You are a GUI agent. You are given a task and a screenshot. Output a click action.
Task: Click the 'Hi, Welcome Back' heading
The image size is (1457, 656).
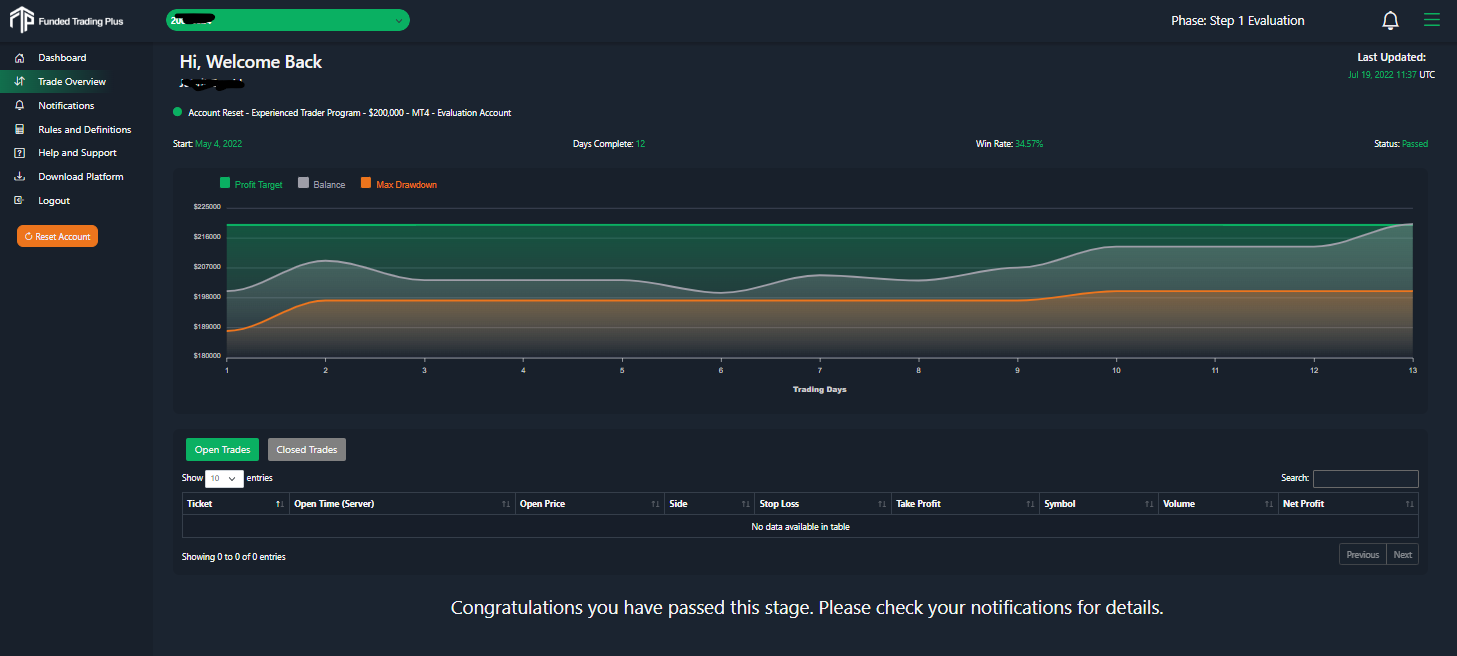click(251, 62)
